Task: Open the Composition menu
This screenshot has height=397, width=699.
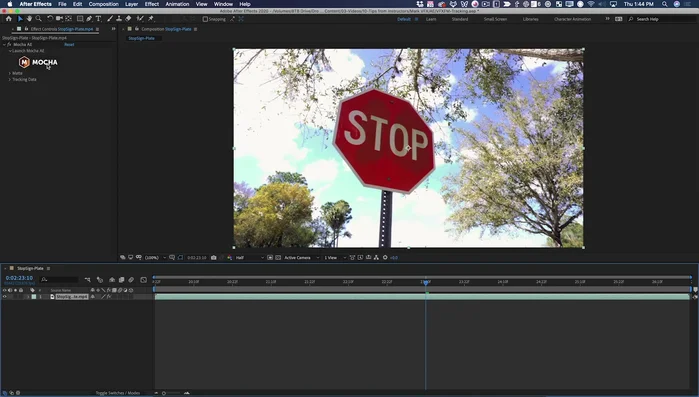Action: coord(103,4)
